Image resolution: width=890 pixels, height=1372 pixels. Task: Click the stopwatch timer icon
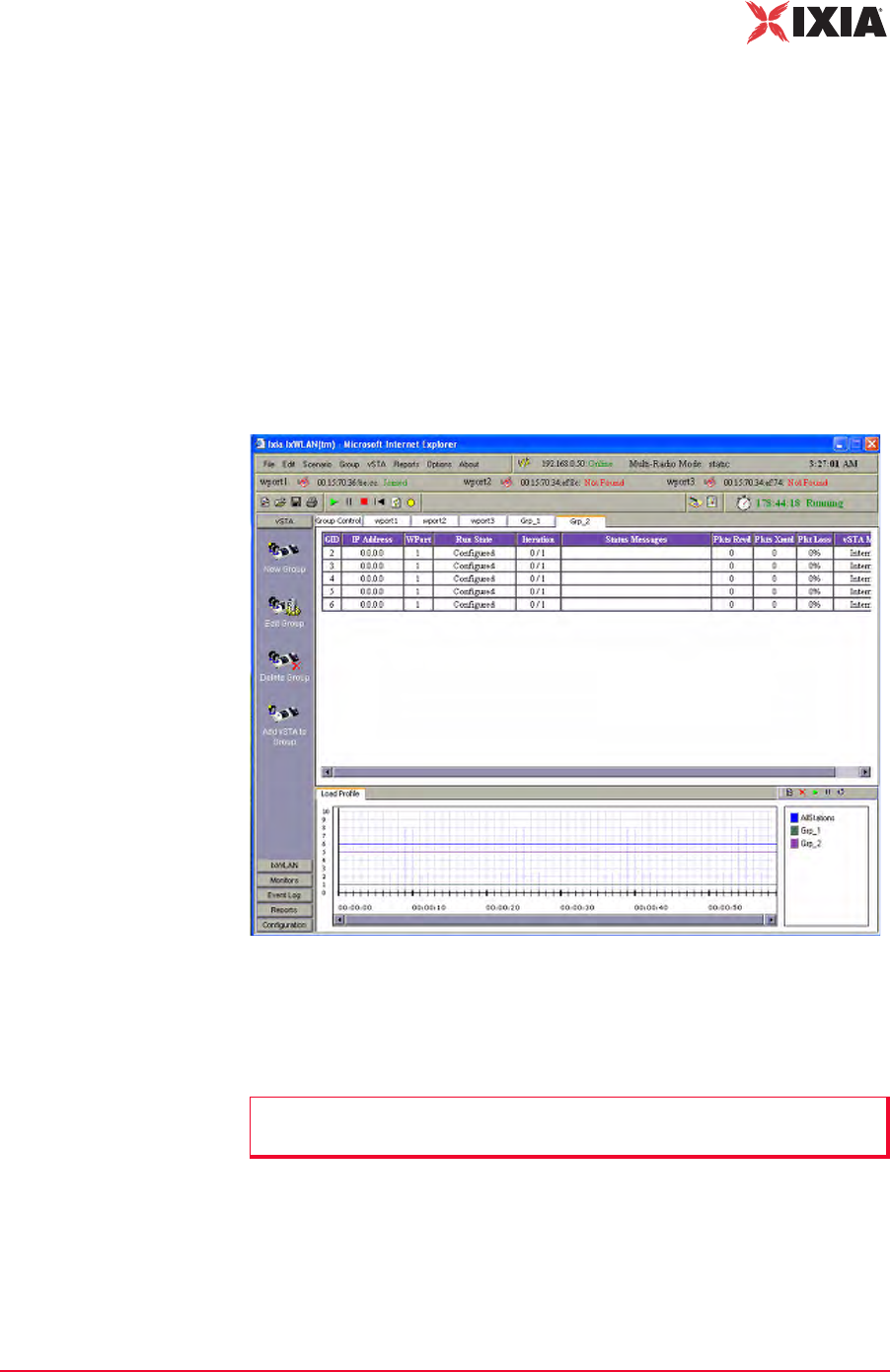743,502
